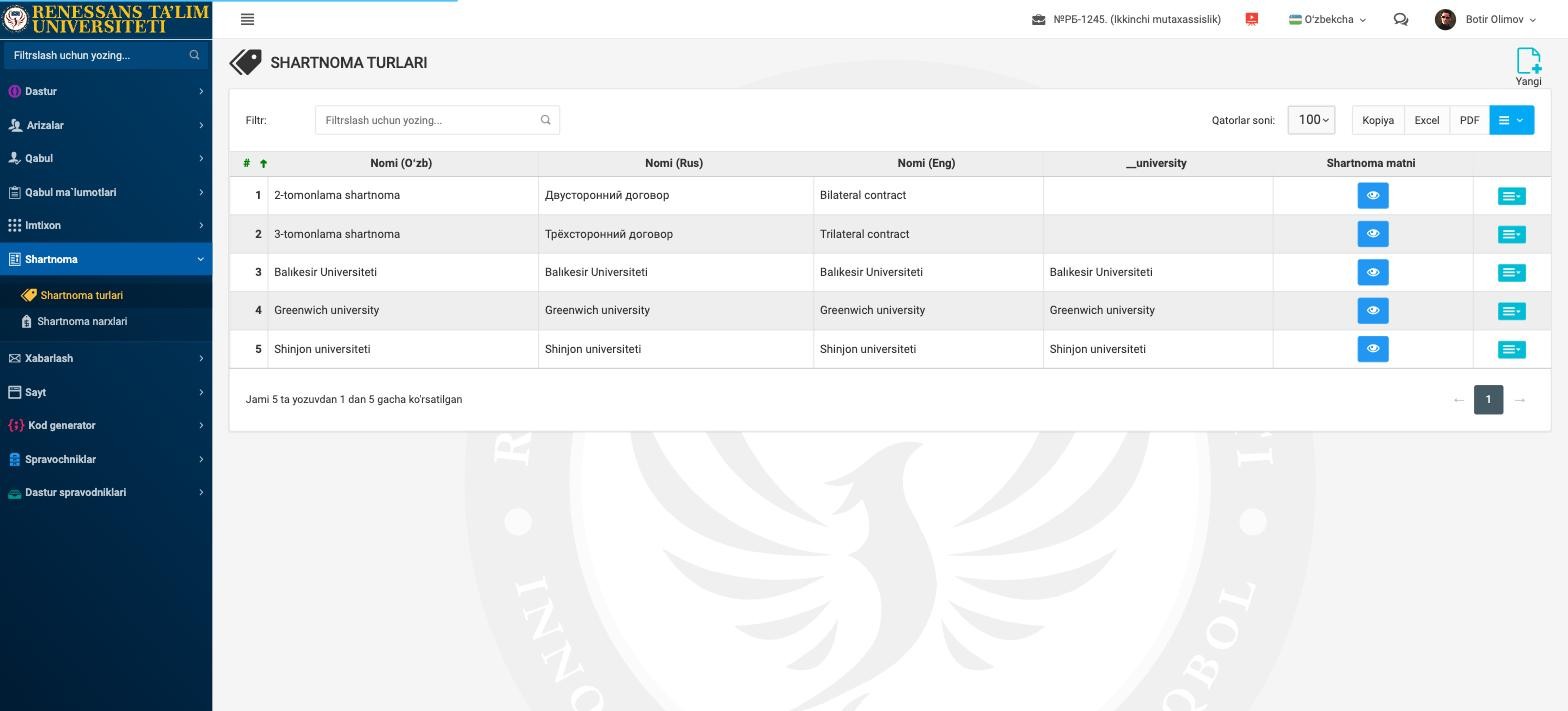The width and height of the screenshot is (1568, 711).
Task: Expand the Kod generator sidebar menu
Action: 106,425
